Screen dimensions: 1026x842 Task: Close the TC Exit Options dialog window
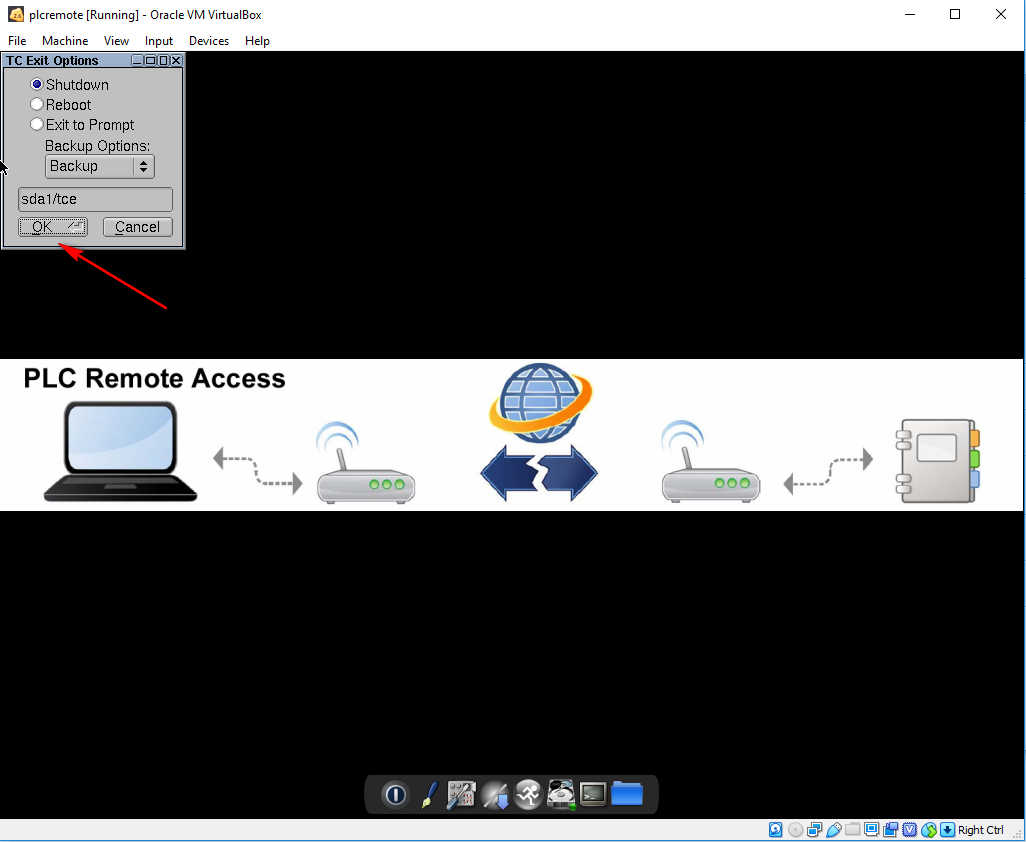pos(176,60)
